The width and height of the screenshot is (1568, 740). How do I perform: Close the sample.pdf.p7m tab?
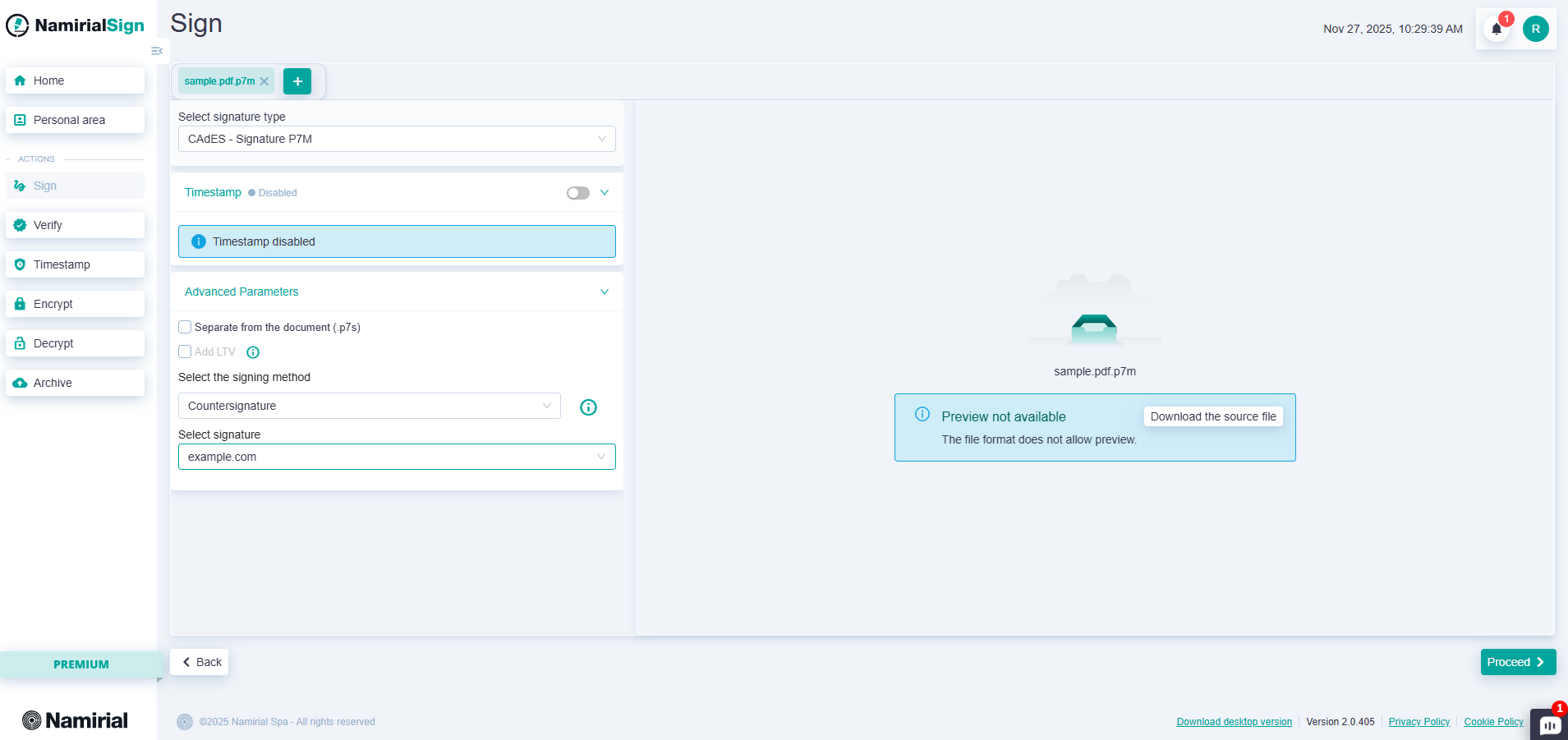(264, 81)
